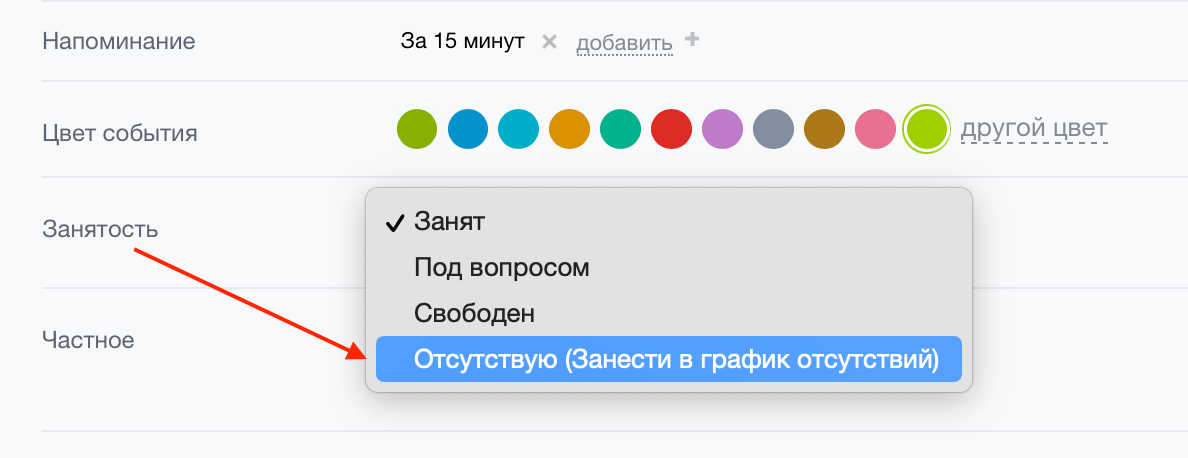Image resolution: width=1188 pixels, height=458 pixels.
Task: Pick the olive green event color
Action: [x=417, y=129]
